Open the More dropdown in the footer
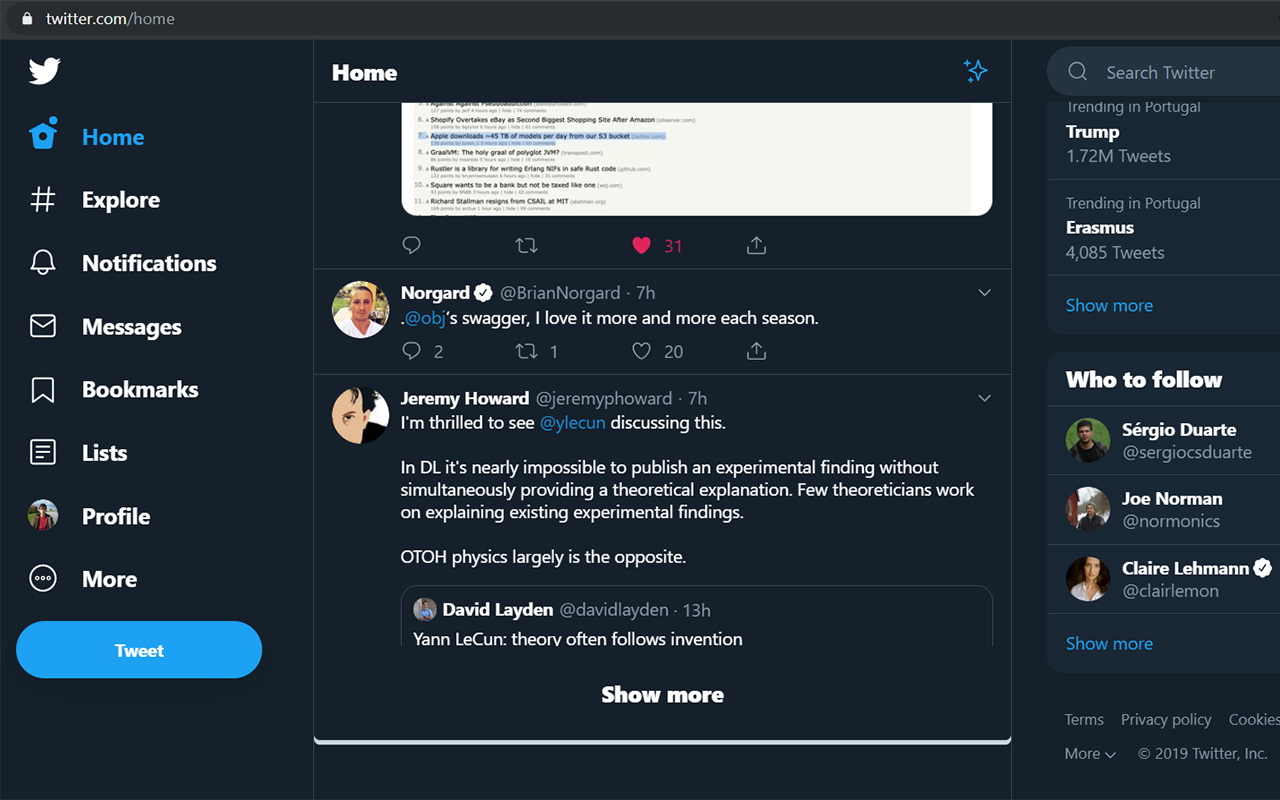 point(1089,753)
